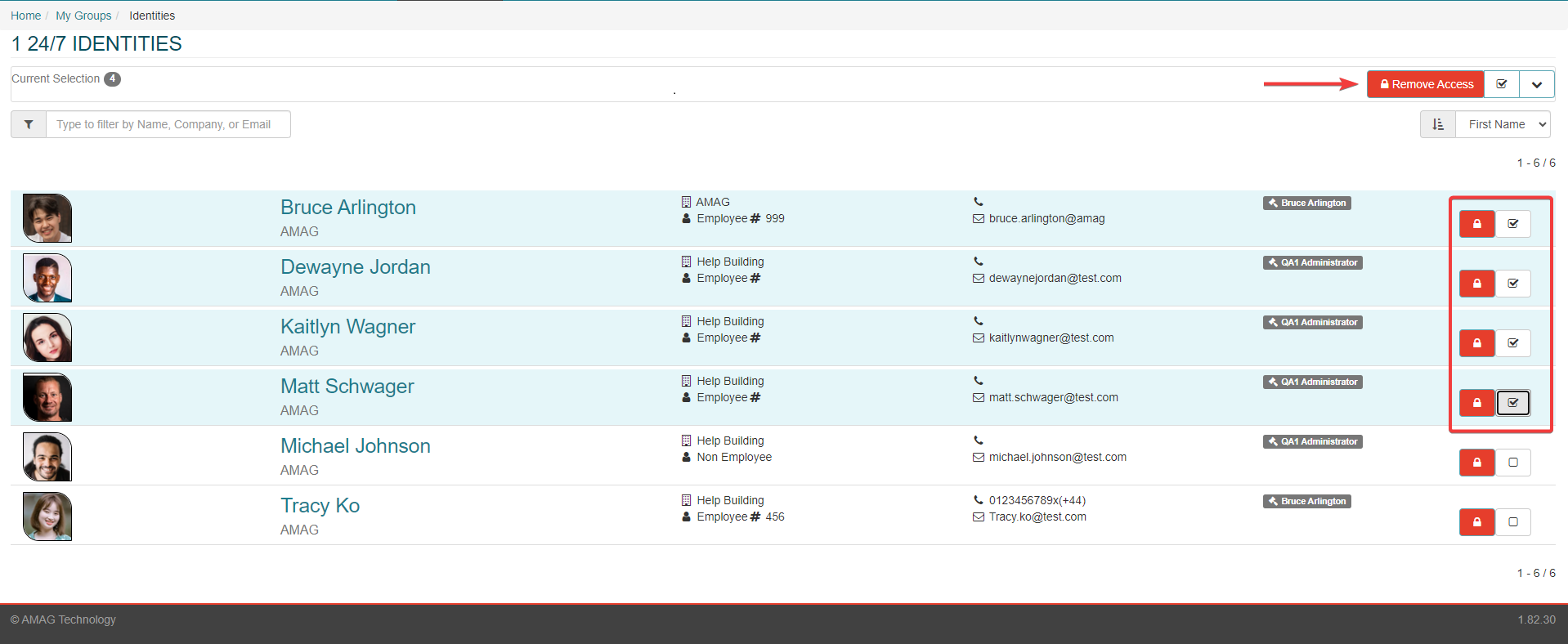The width and height of the screenshot is (1568, 644).
Task: Uncheck Bruce Arlington's selection checkbox
Action: (x=1512, y=224)
